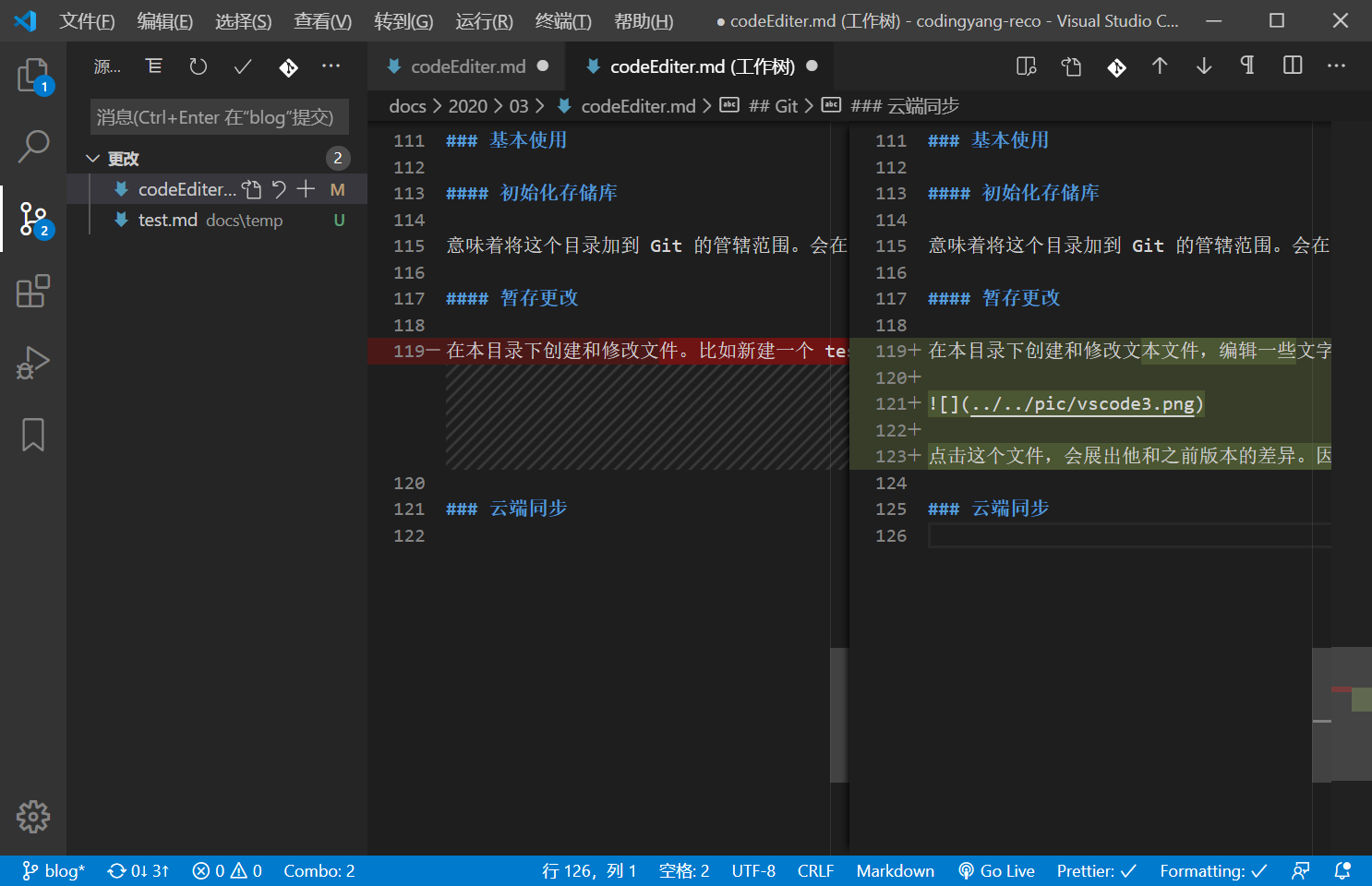Toggle source control tree view icon
Viewport: 1372px width, 886px height.
click(x=154, y=66)
